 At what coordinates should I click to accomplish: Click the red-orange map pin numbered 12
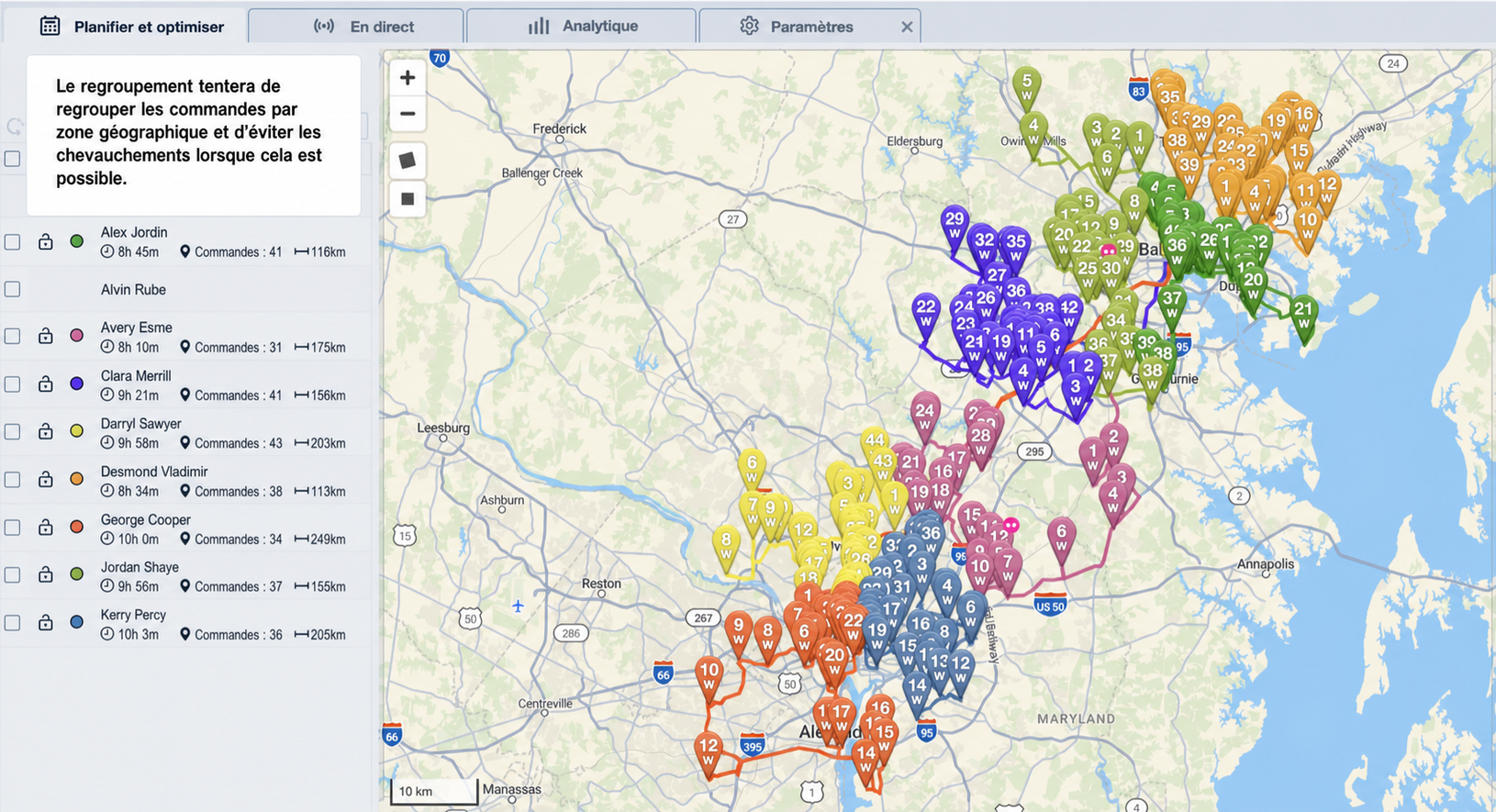(709, 752)
